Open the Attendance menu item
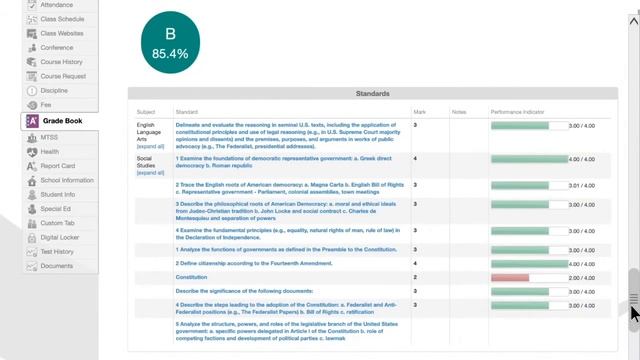Image resolution: width=640 pixels, height=360 pixels. [57, 5]
